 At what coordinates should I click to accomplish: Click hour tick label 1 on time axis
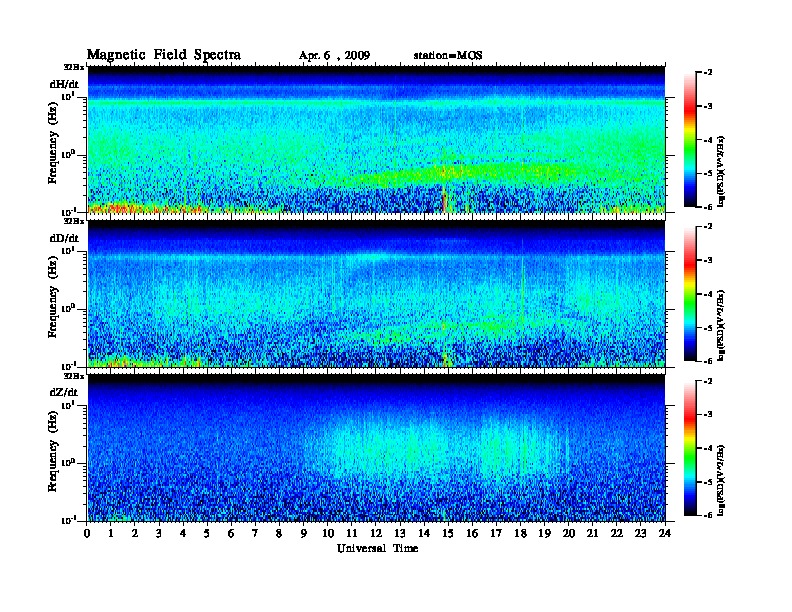tap(111, 533)
